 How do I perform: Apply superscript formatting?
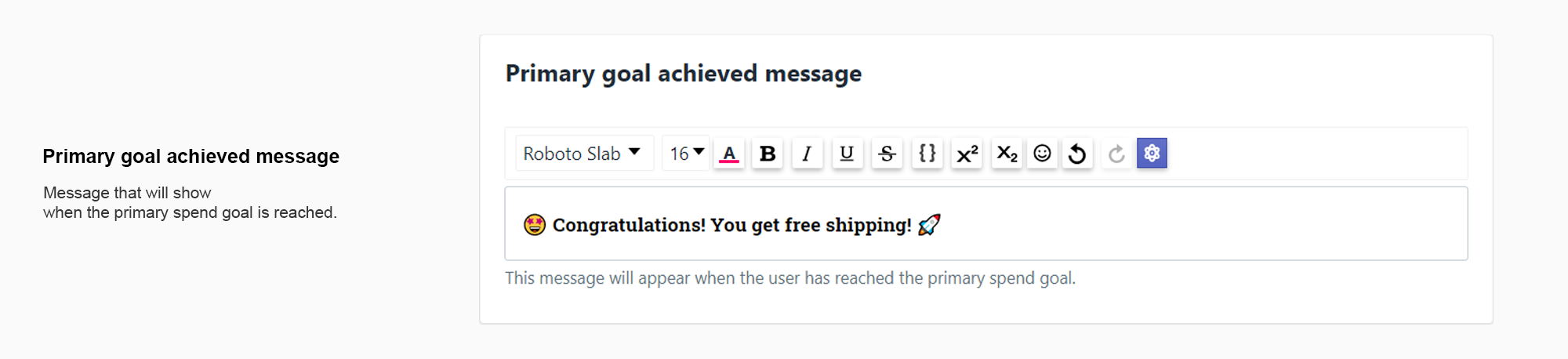(967, 154)
